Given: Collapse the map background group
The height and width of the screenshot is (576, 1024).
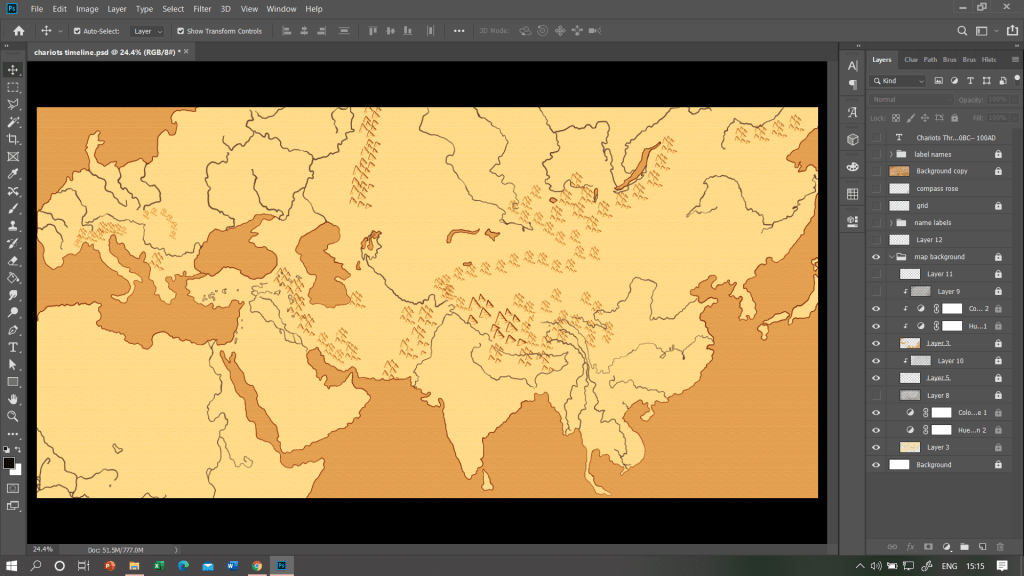Looking at the screenshot, I should point(890,257).
